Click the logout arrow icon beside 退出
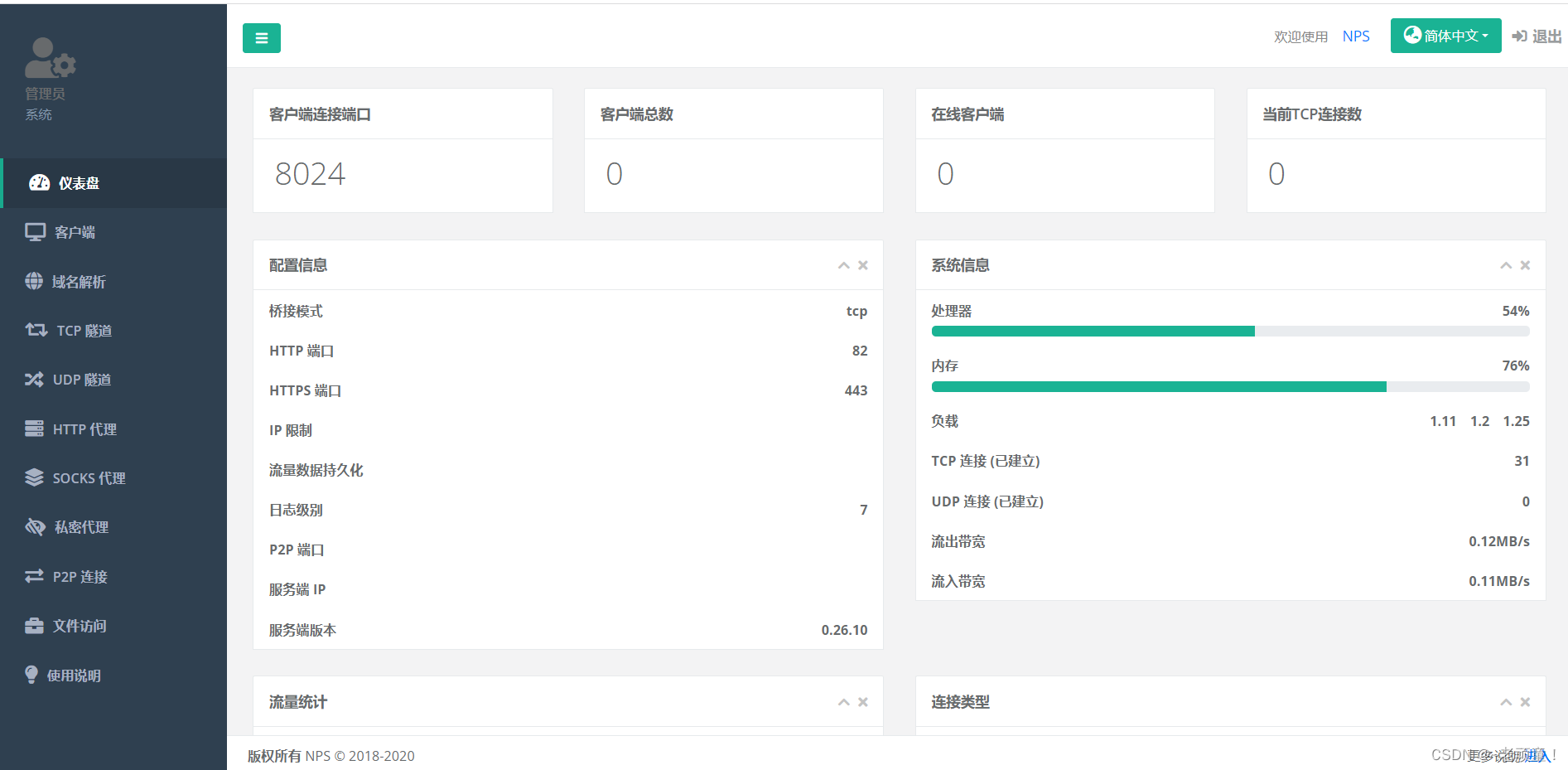The image size is (1568, 770). pyautogui.click(x=1519, y=36)
